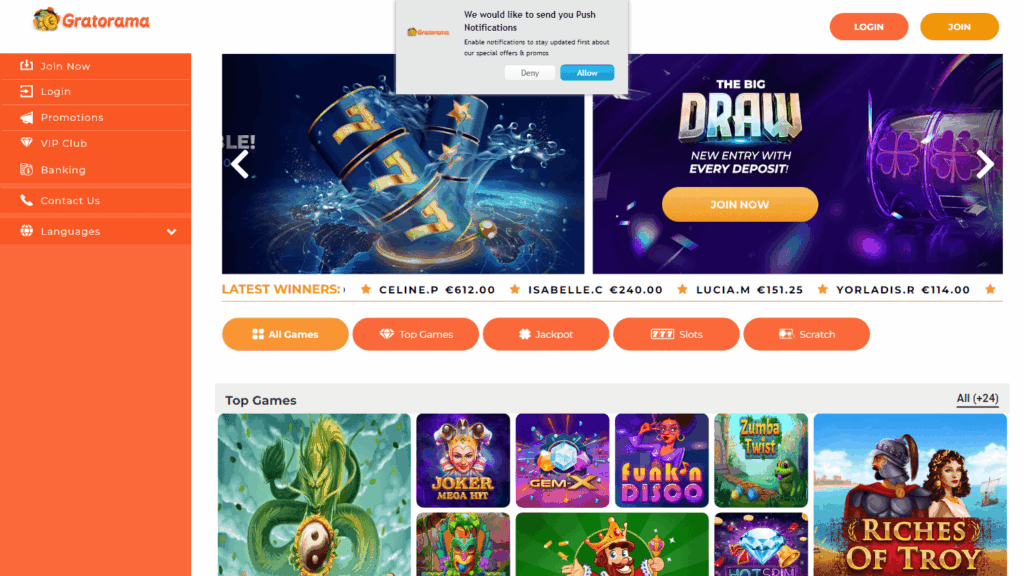Click the Languages globe icon
This screenshot has height=576, width=1024.
(x=26, y=231)
